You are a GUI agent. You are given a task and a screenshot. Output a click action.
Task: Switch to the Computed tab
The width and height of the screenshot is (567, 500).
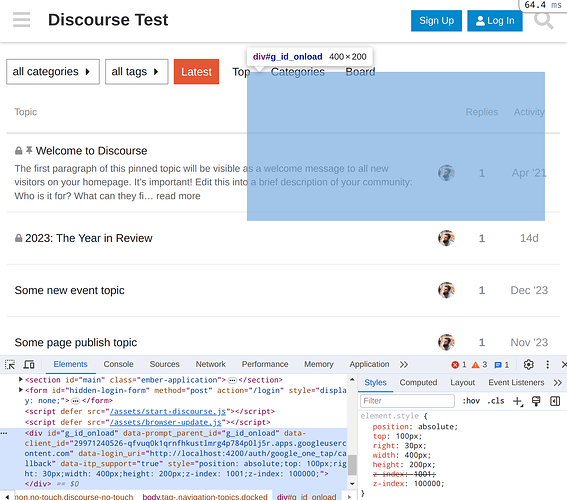pyautogui.click(x=418, y=383)
